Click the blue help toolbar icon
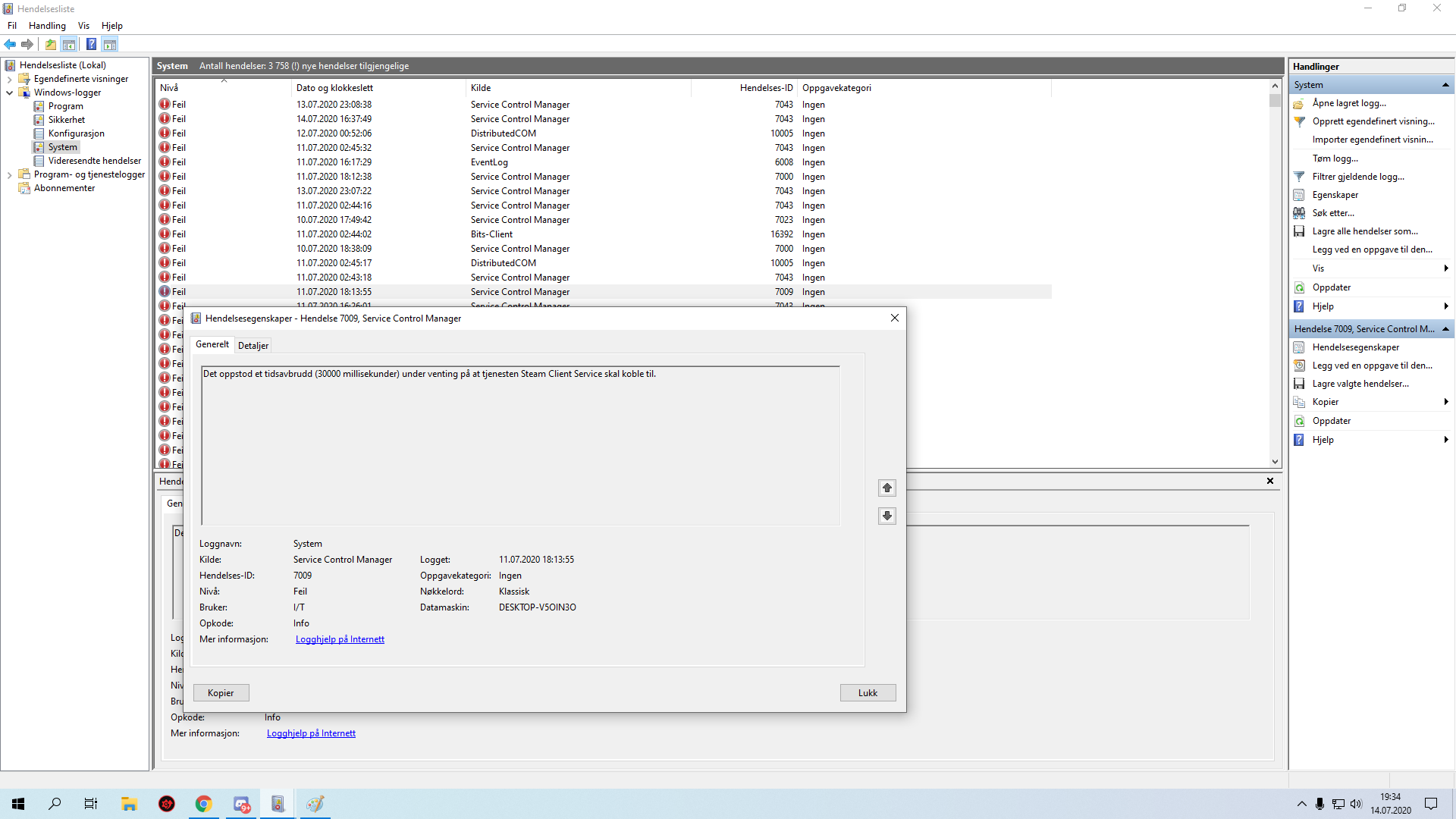This screenshot has height=819, width=1456. 91,44
